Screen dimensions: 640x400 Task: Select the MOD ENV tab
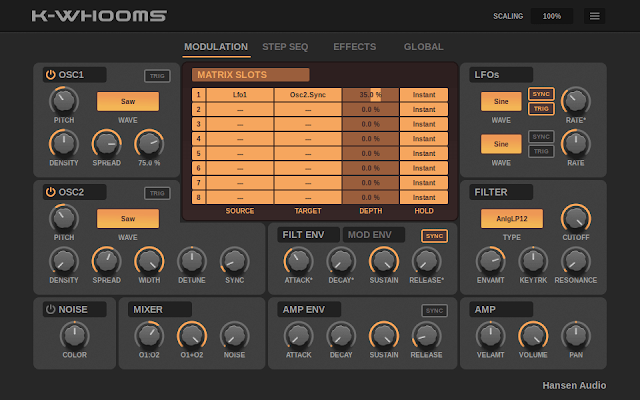pos(374,235)
